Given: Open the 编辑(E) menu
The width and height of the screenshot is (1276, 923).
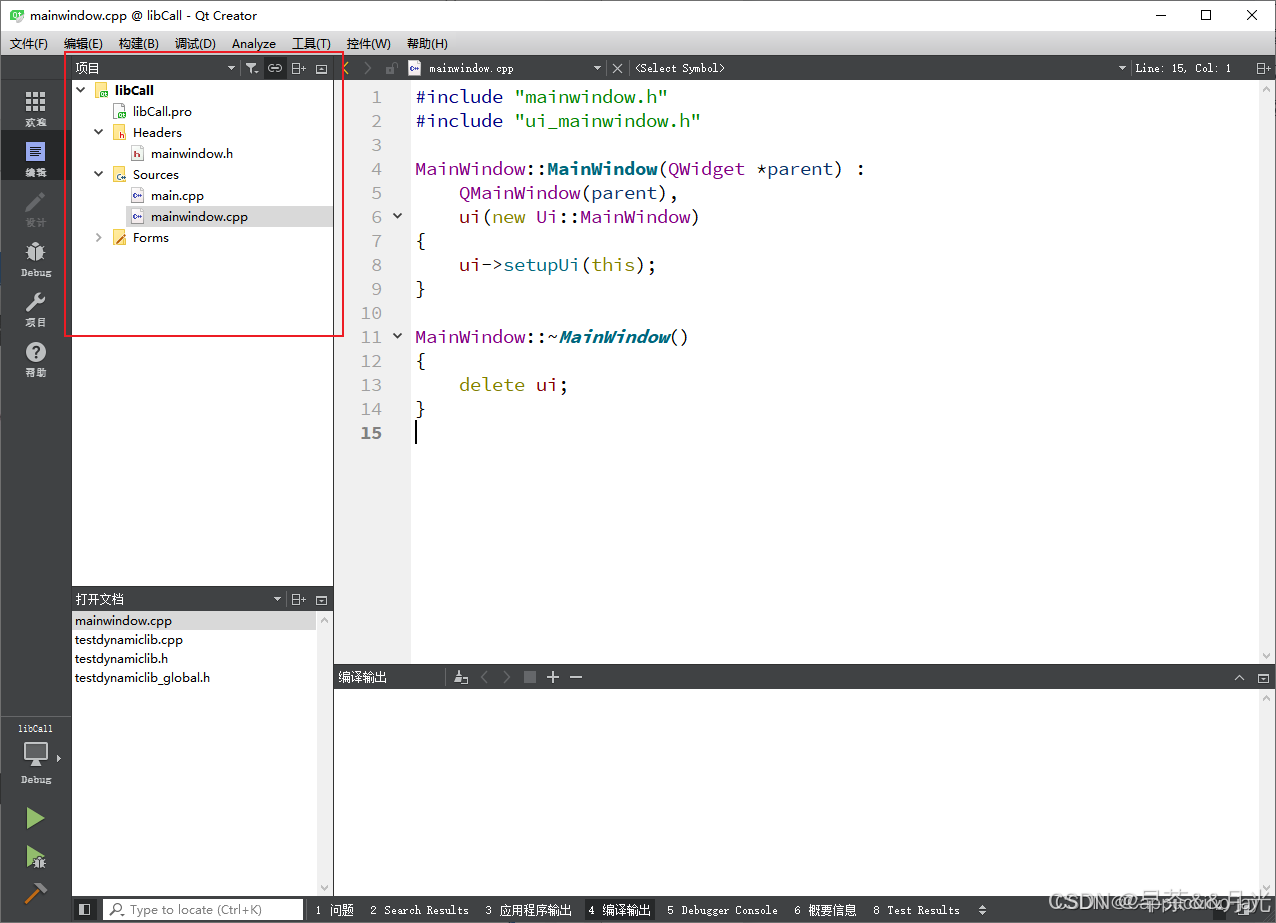Looking at the screenshot, I should tap(83, 44).
